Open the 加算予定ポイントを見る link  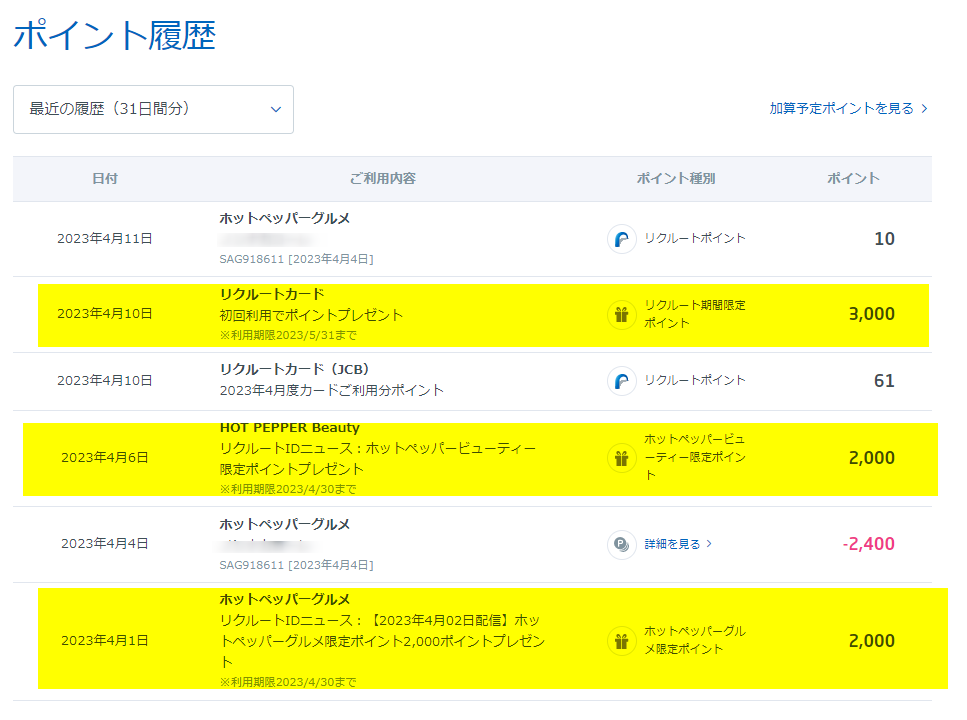(x=848, y=109)
